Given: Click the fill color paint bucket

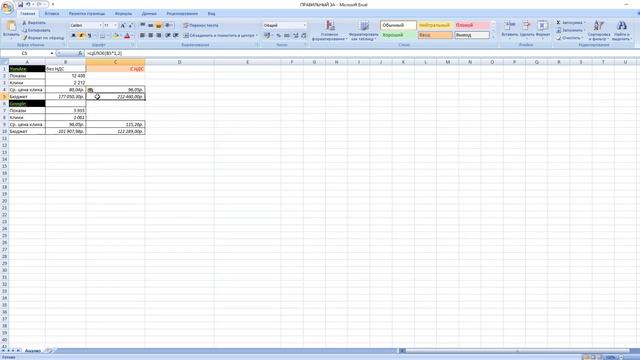Looking at the screenshot, I should click(115, 36).
